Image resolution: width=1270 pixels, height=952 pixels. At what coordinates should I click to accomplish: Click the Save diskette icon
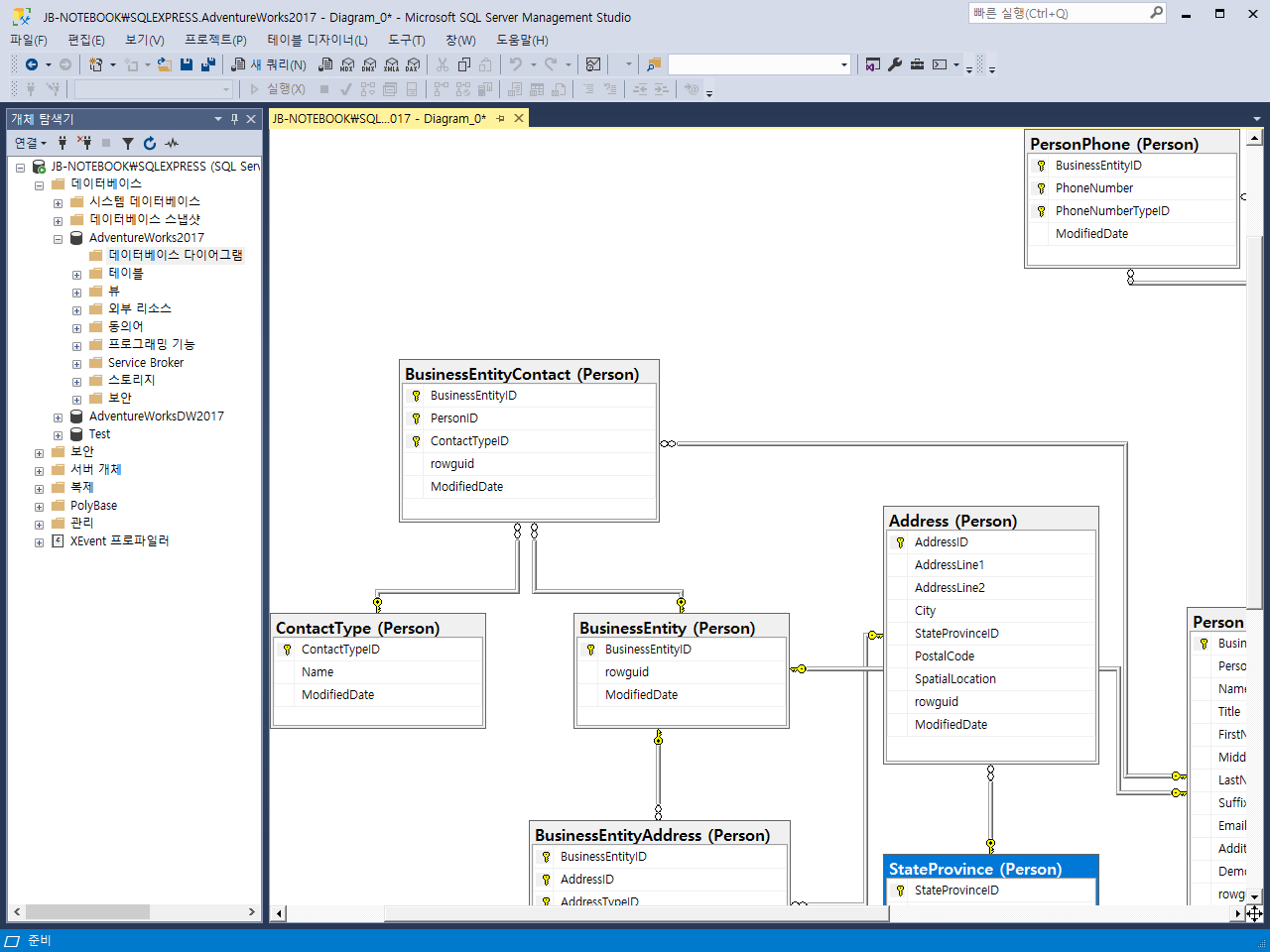(187, 64)
